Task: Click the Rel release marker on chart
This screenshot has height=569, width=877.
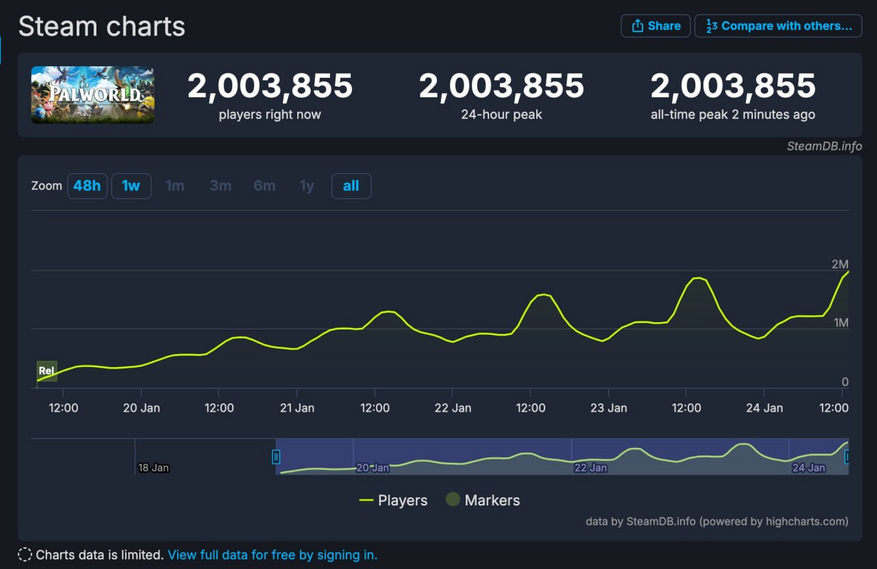Action: point(46,371)
